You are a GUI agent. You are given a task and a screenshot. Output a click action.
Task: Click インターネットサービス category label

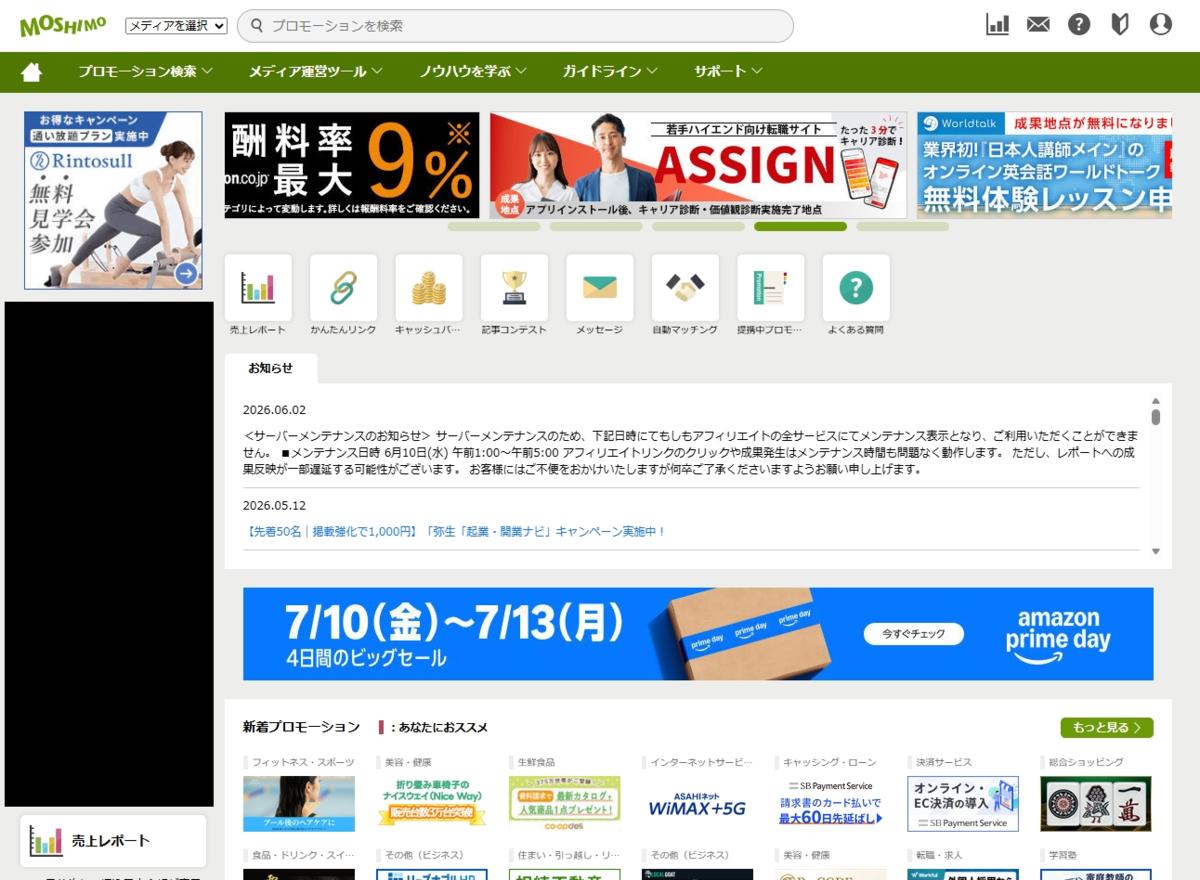click(701, 762)
